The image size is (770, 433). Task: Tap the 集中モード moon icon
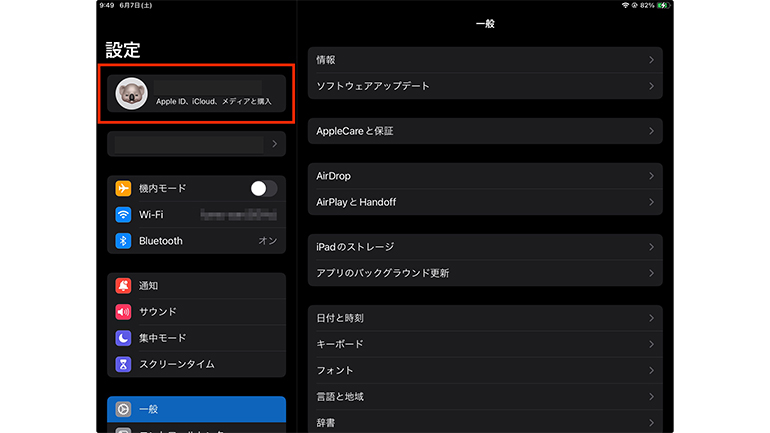point(123,338)
